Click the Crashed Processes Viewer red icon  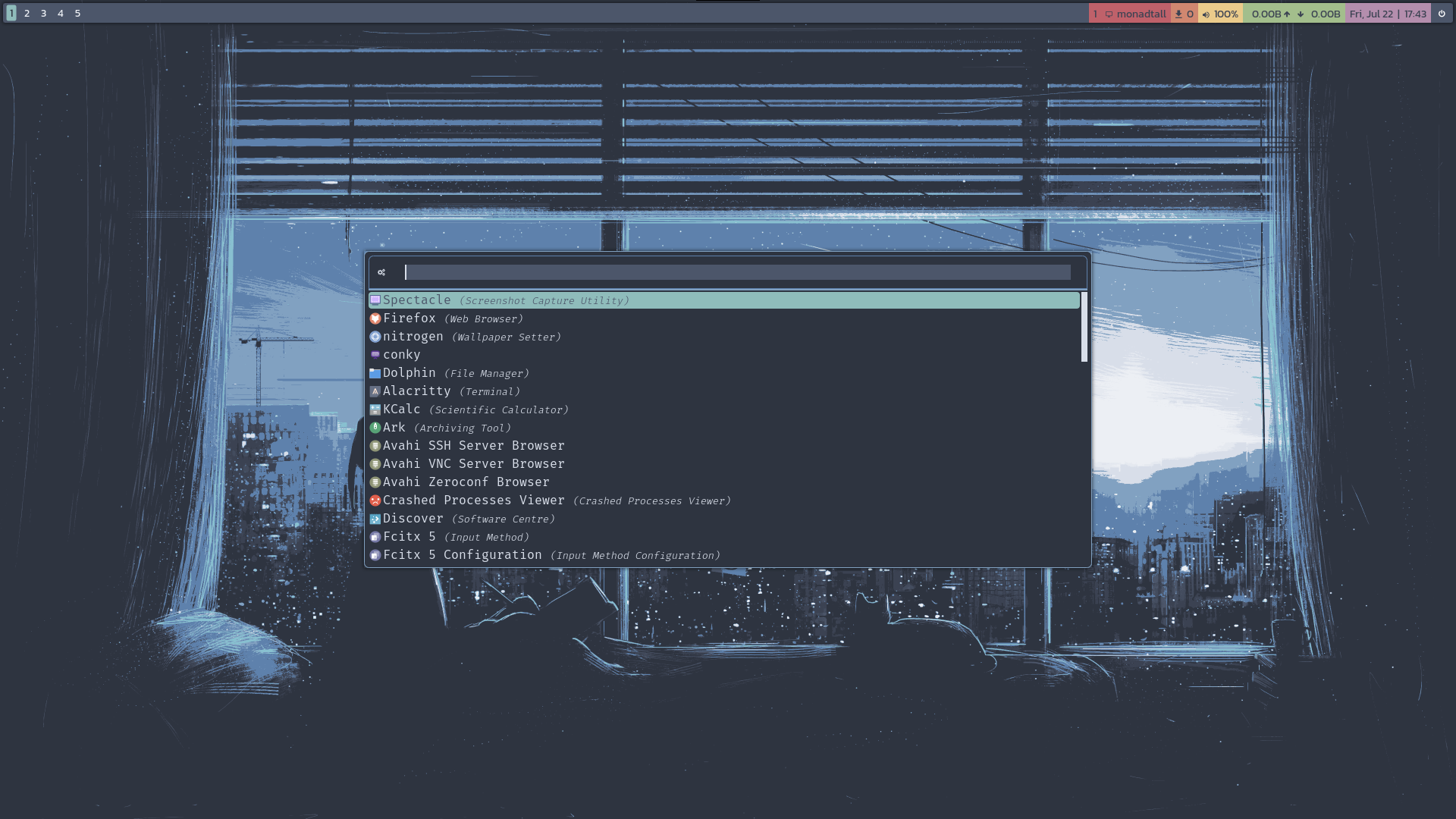click(375, 500)
